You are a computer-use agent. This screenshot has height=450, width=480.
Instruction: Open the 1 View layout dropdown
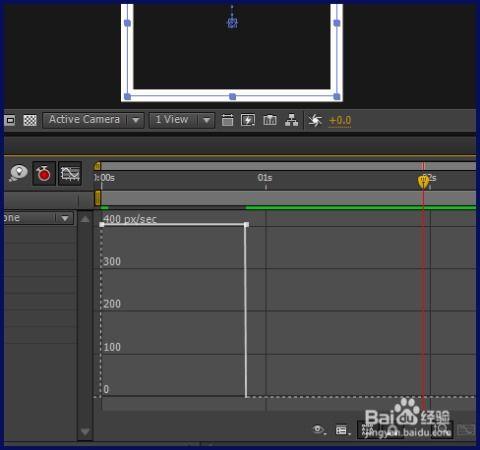click(181, 120)
